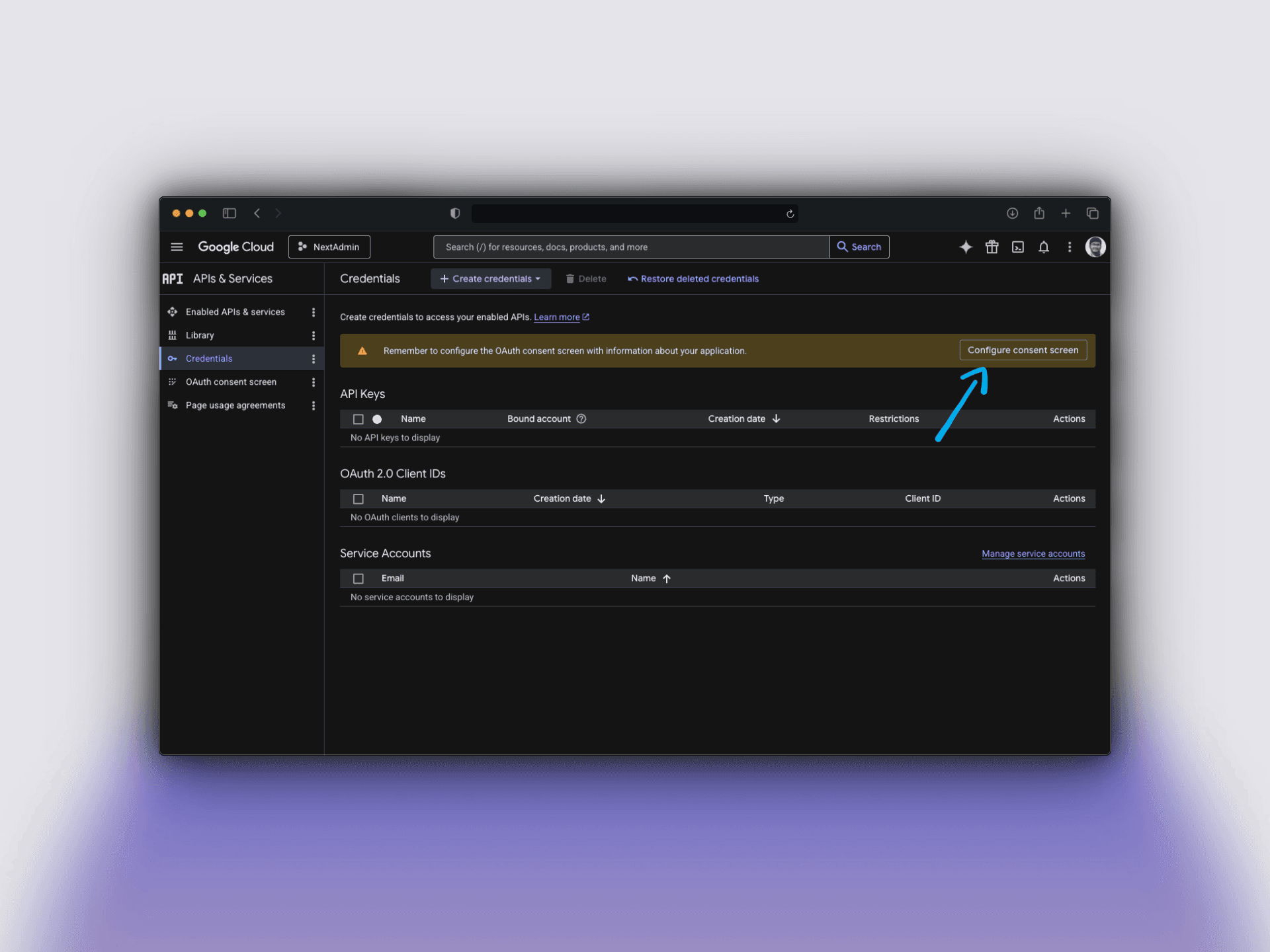Reload the page with the refresh icon
1270x952 pixels.
(790, 214)
